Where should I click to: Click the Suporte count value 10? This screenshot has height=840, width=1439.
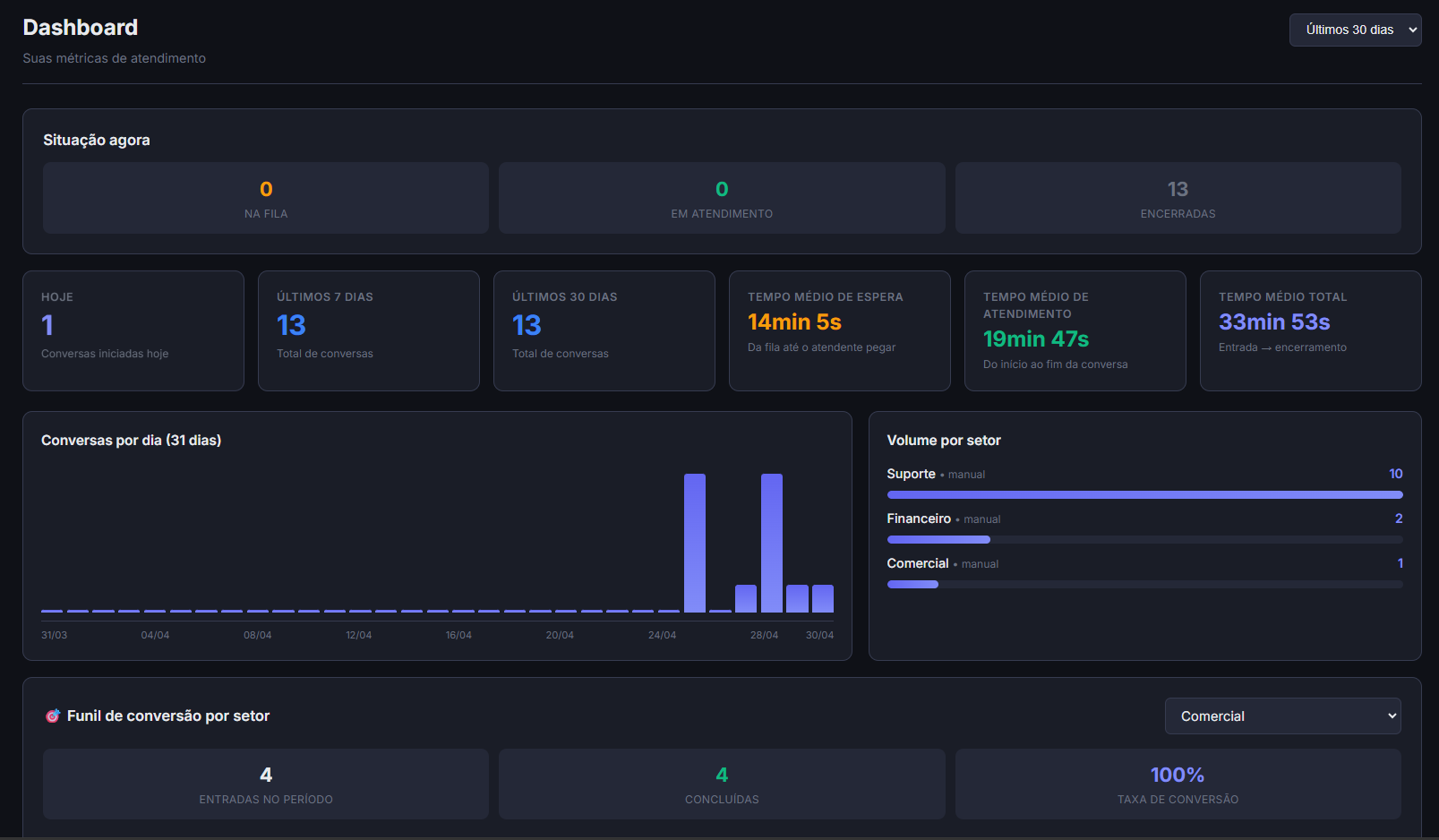pyautogui.click(x=1395, y=474)
